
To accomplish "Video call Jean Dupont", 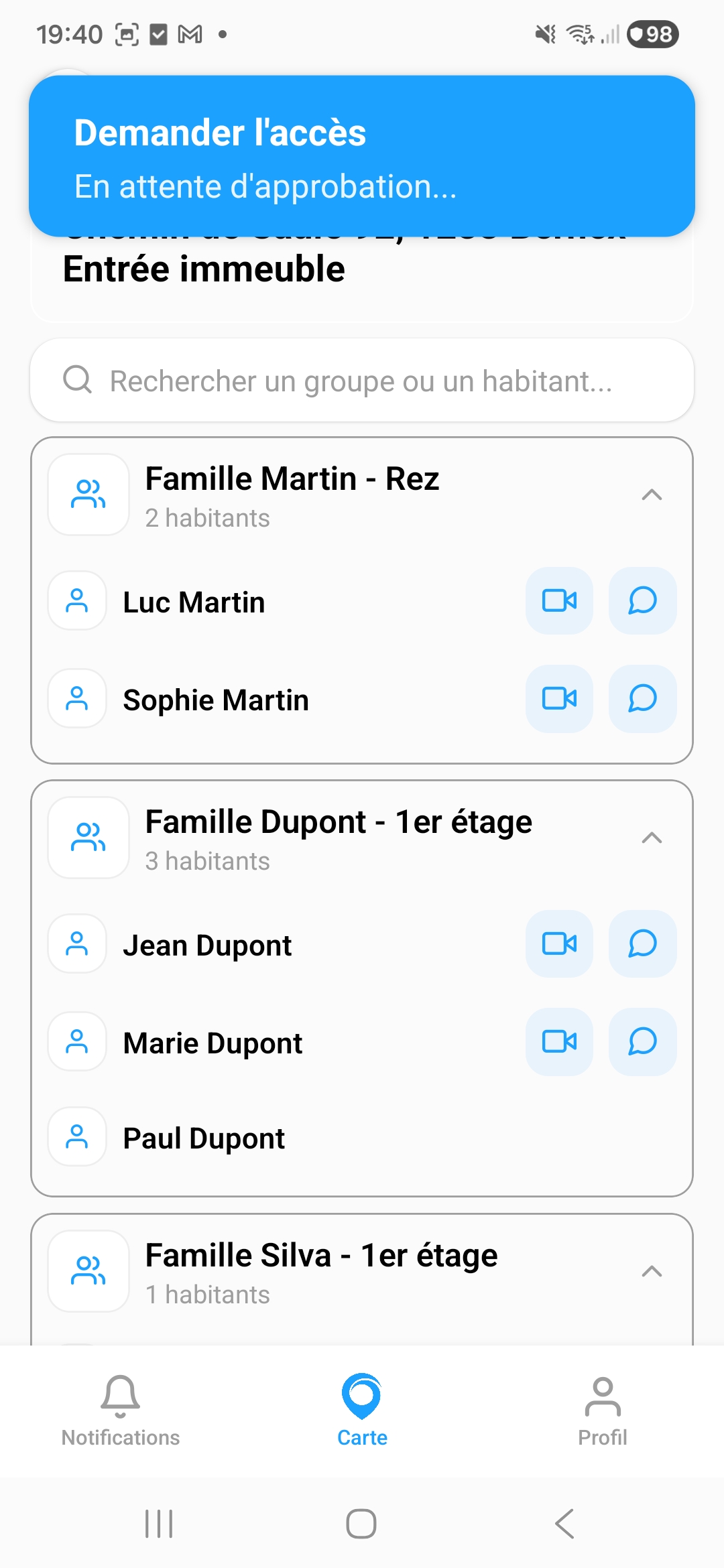I will 559,943.
